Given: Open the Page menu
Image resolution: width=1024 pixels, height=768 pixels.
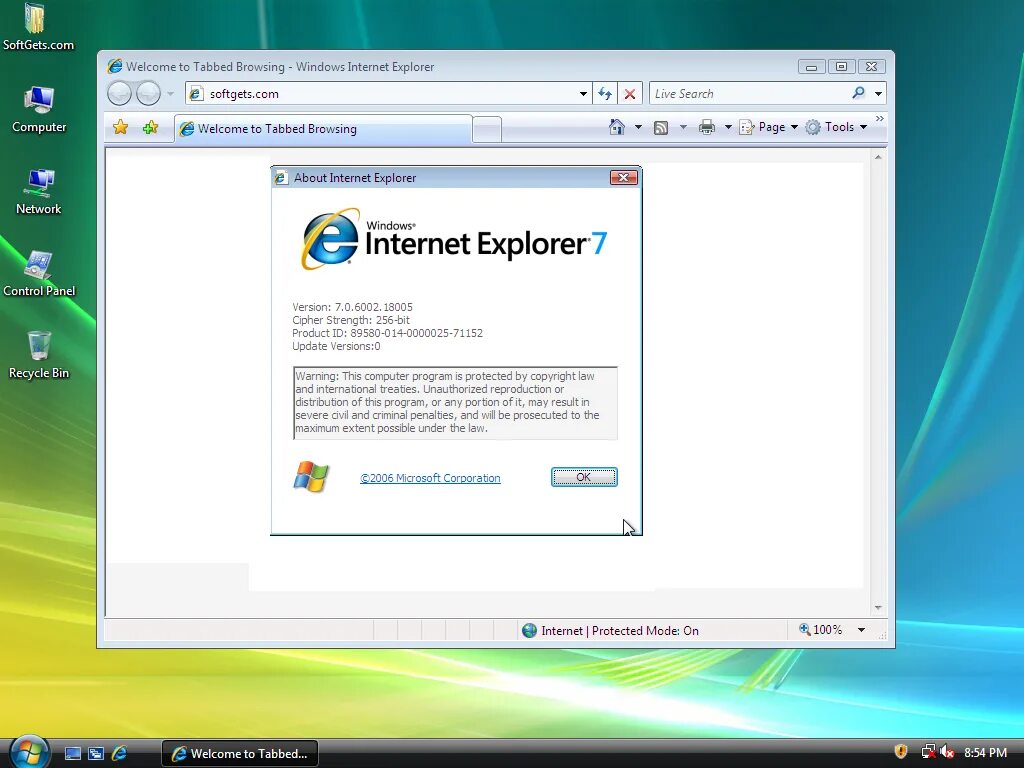Looking at the screenshot, I should (x=768, y=127).
